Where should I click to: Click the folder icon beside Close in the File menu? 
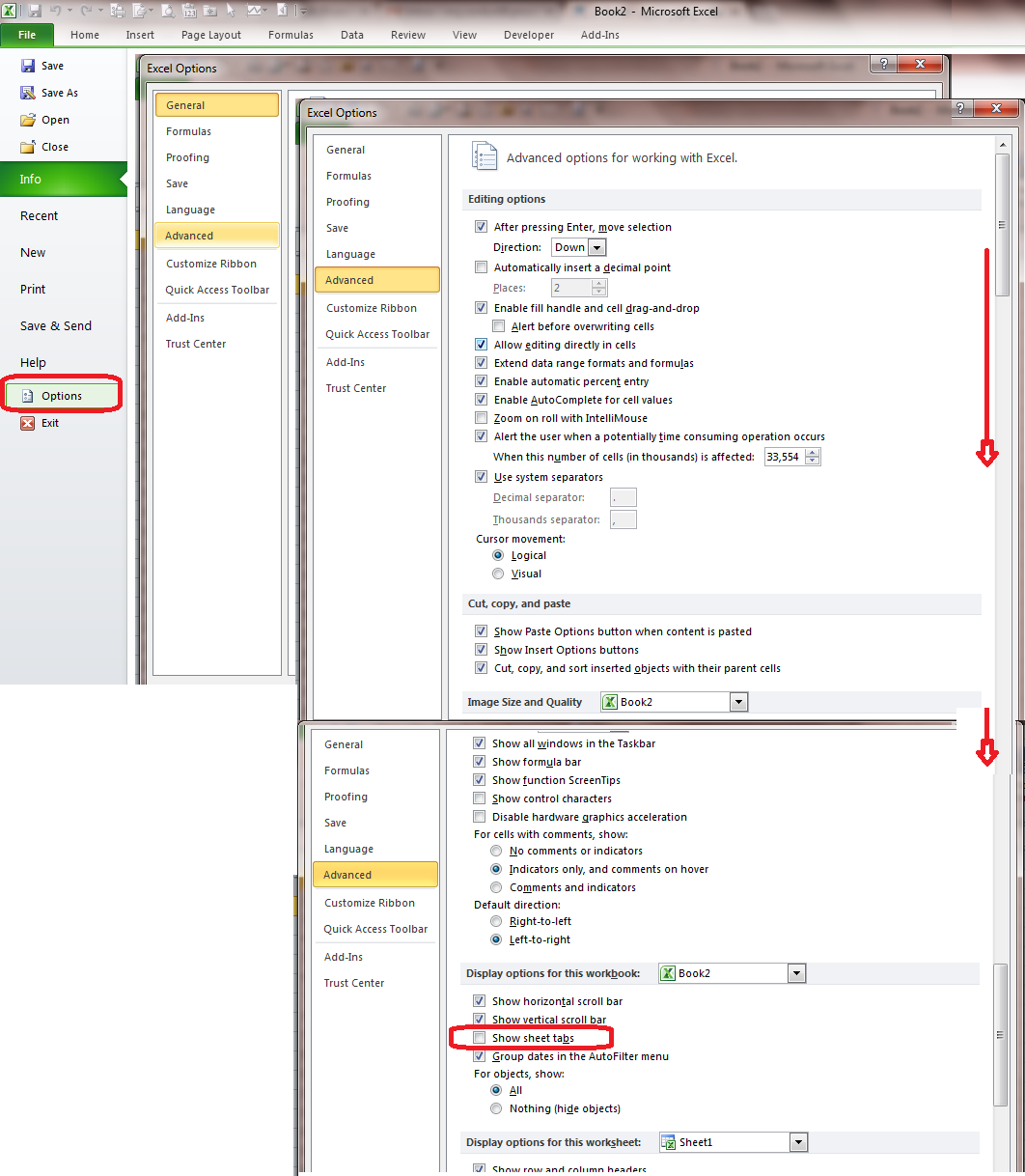click(x=28, y=147)
